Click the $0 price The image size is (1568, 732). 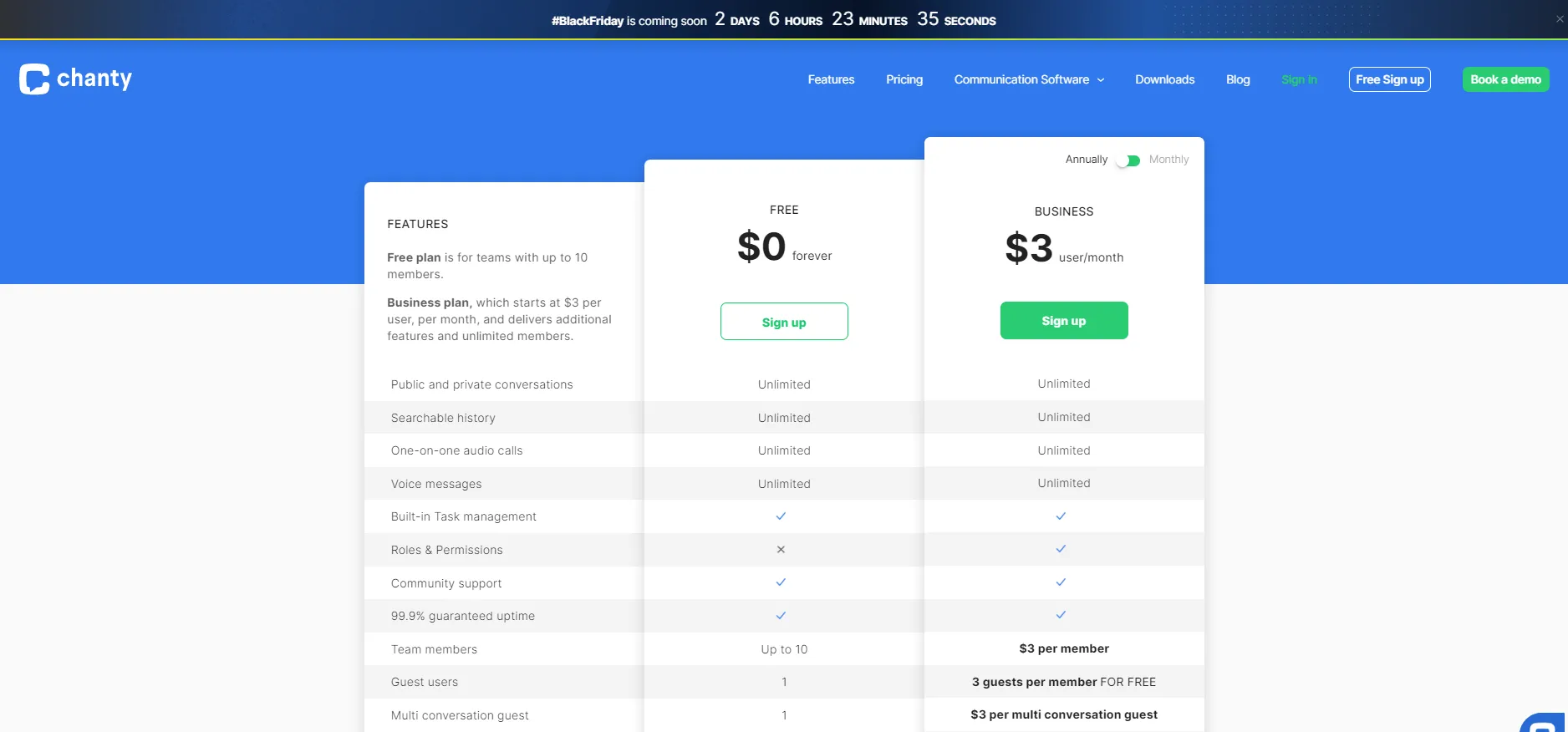[761, 247]
